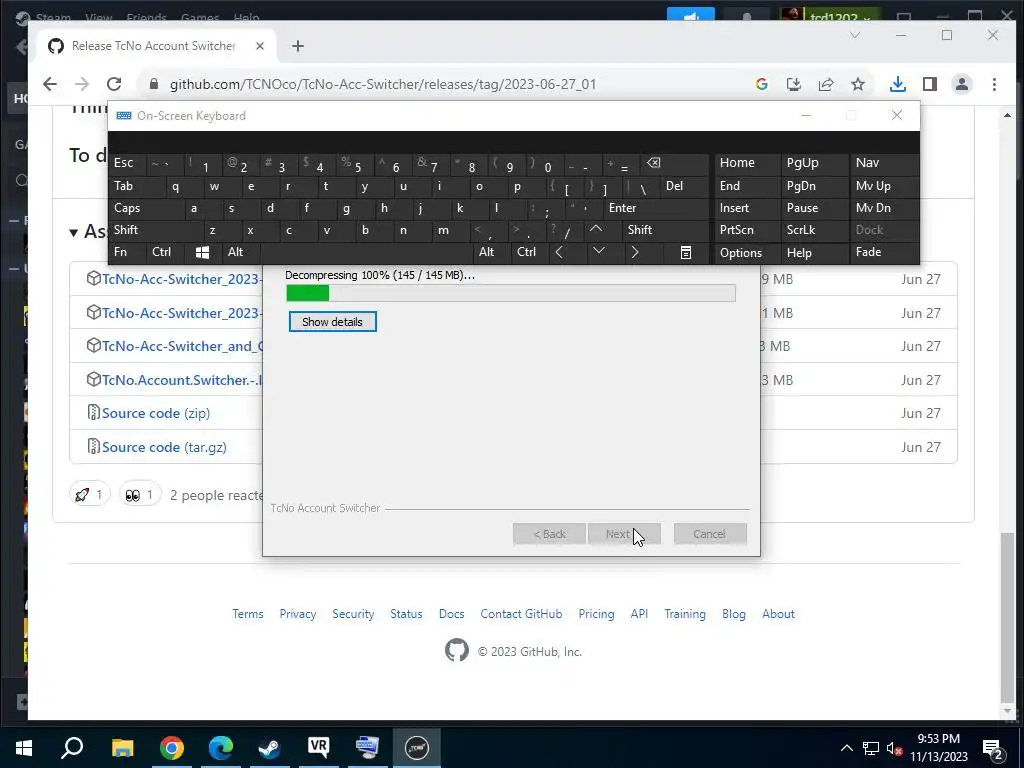The width and height of the screenshot is (1024, 768).
Task: Tap the context menu key on On-Screen Keyboard
Action: [686, 252]
